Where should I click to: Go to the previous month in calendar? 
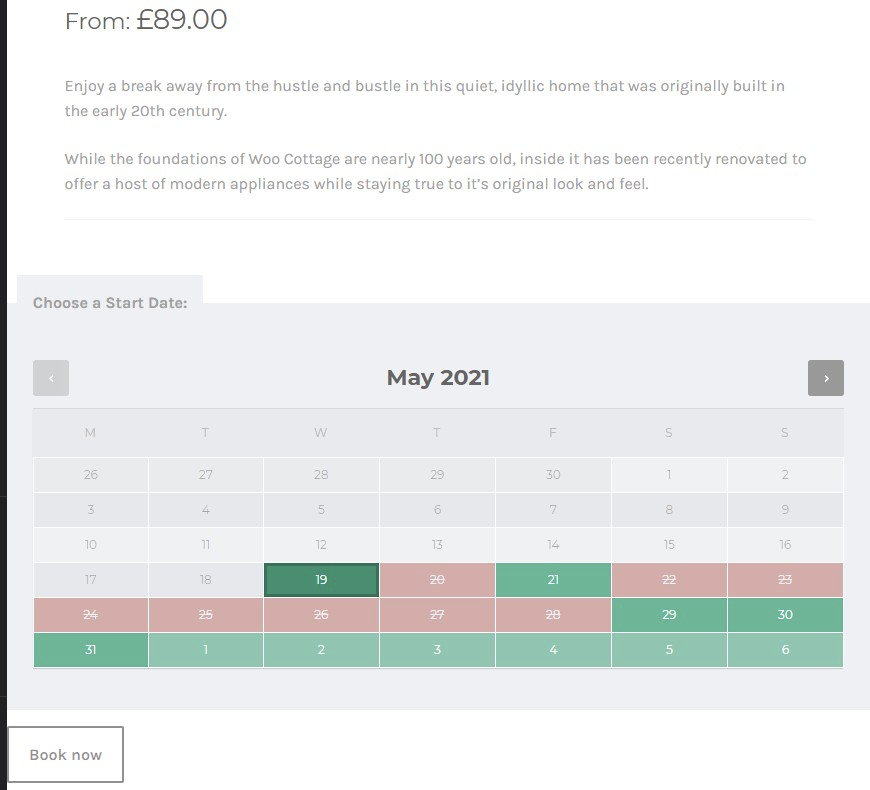pos(51,378)
